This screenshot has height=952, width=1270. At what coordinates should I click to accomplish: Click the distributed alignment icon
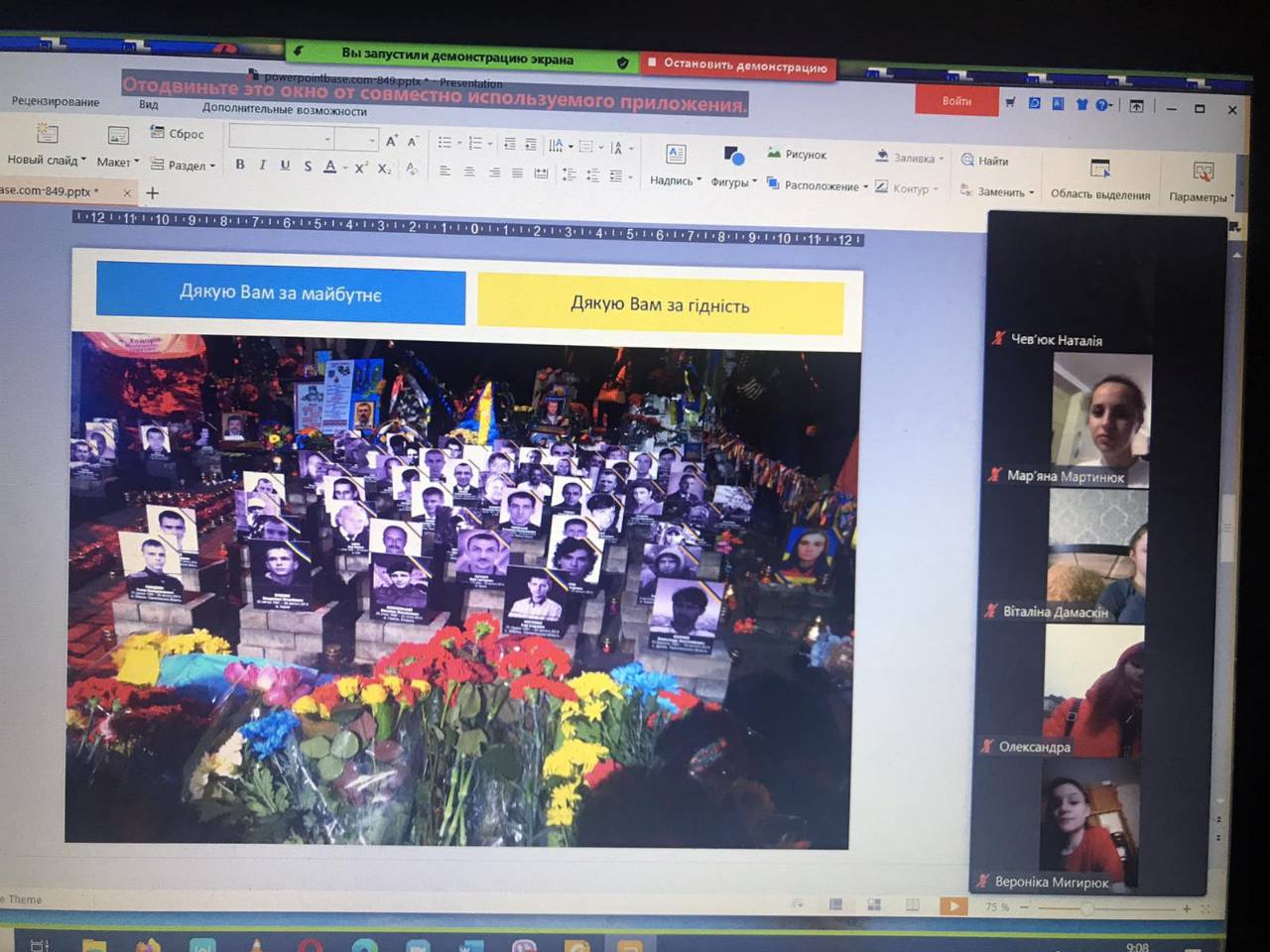(x=541, y=174)
